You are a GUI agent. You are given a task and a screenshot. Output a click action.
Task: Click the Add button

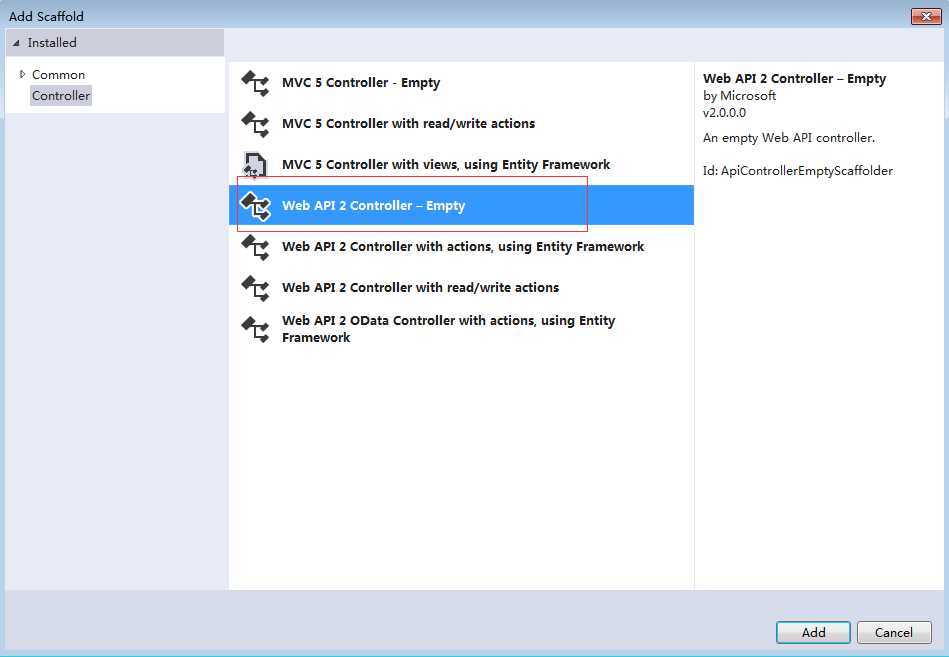[x=813, y=633]
